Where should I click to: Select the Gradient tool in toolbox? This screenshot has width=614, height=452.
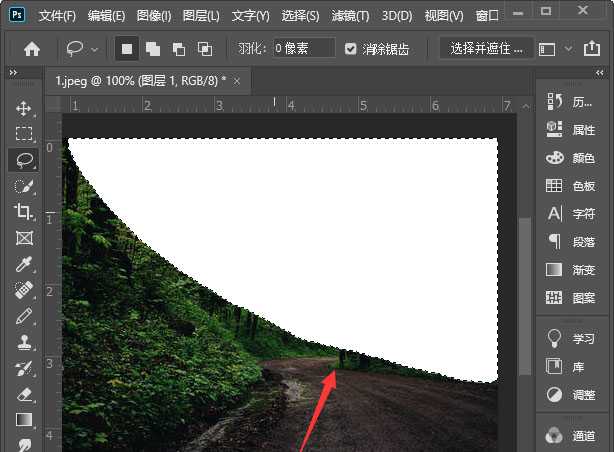[x=24, y=420]
